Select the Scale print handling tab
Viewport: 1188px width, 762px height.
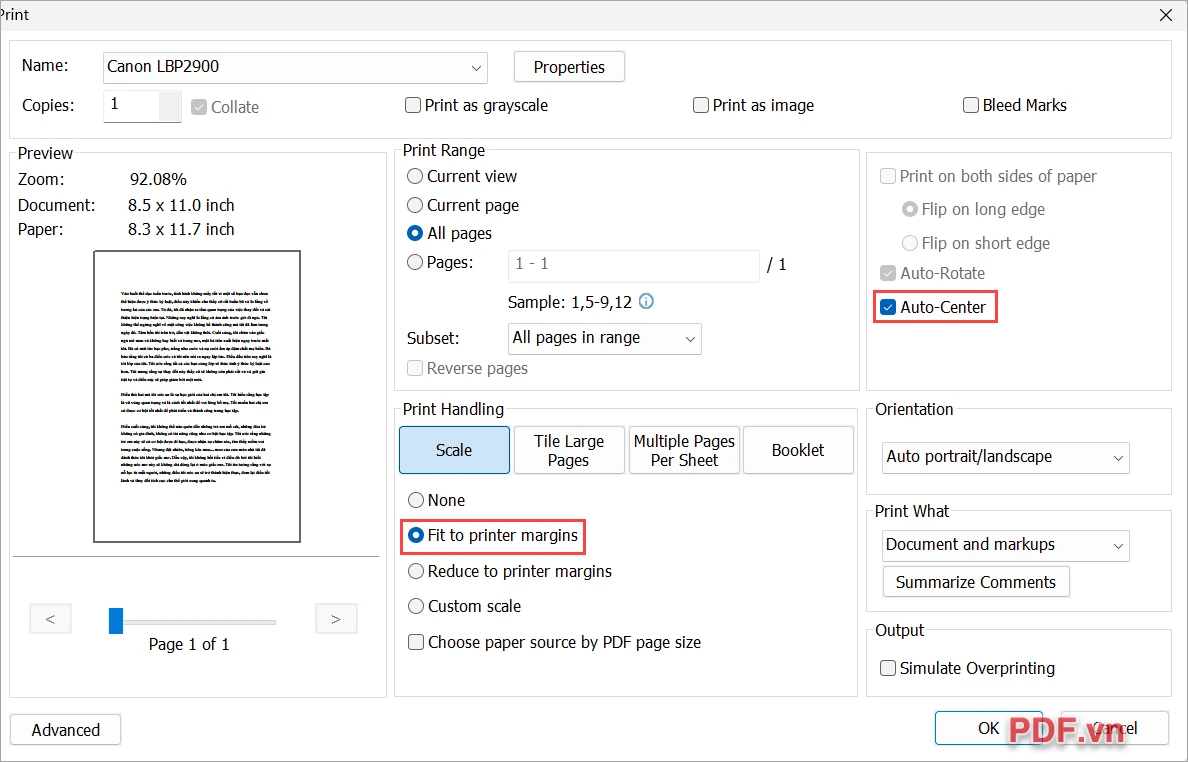click(454, 450)
